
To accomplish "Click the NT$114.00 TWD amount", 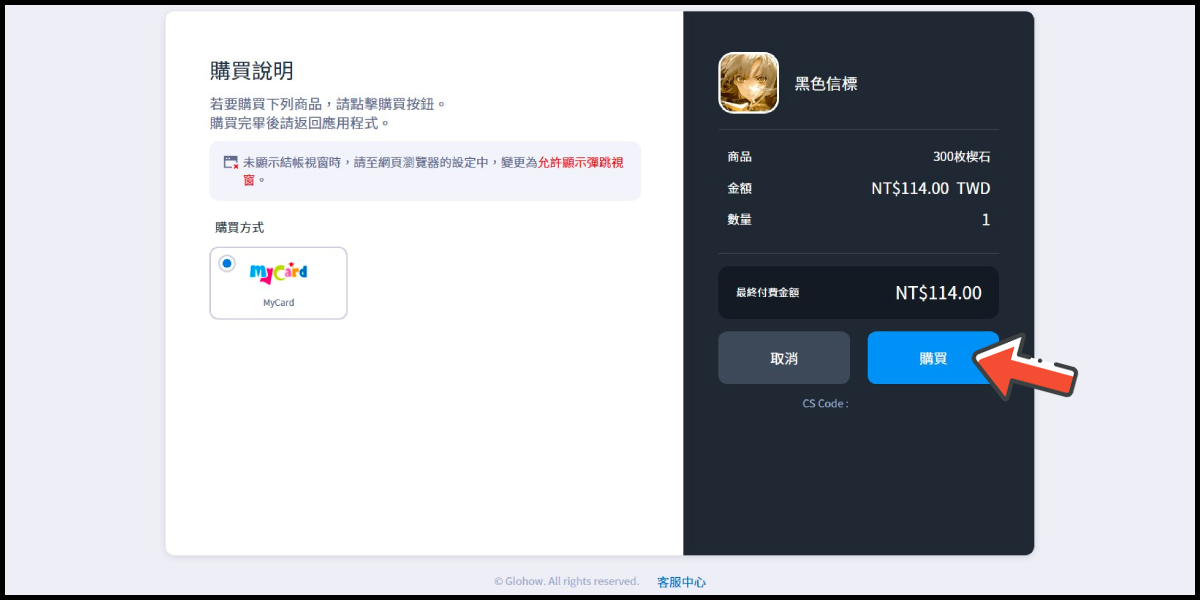I will [930, 188].
